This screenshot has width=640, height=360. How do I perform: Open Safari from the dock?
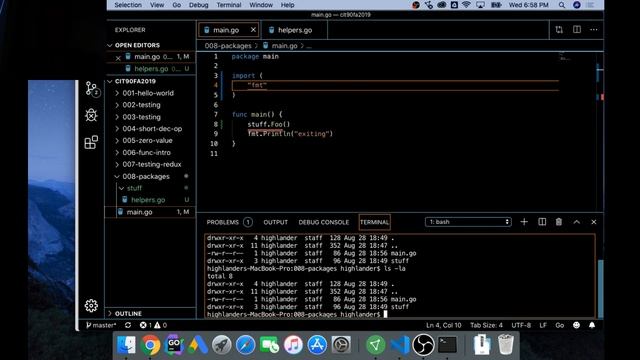pos(245,345)
